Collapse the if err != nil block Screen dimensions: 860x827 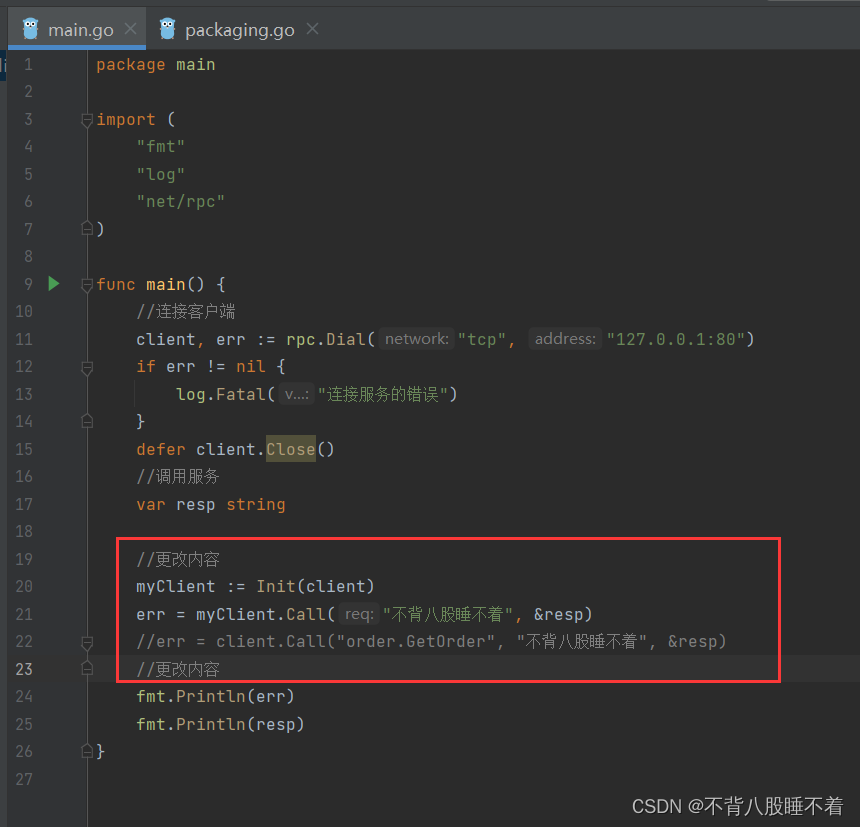(x=87, y=367)
